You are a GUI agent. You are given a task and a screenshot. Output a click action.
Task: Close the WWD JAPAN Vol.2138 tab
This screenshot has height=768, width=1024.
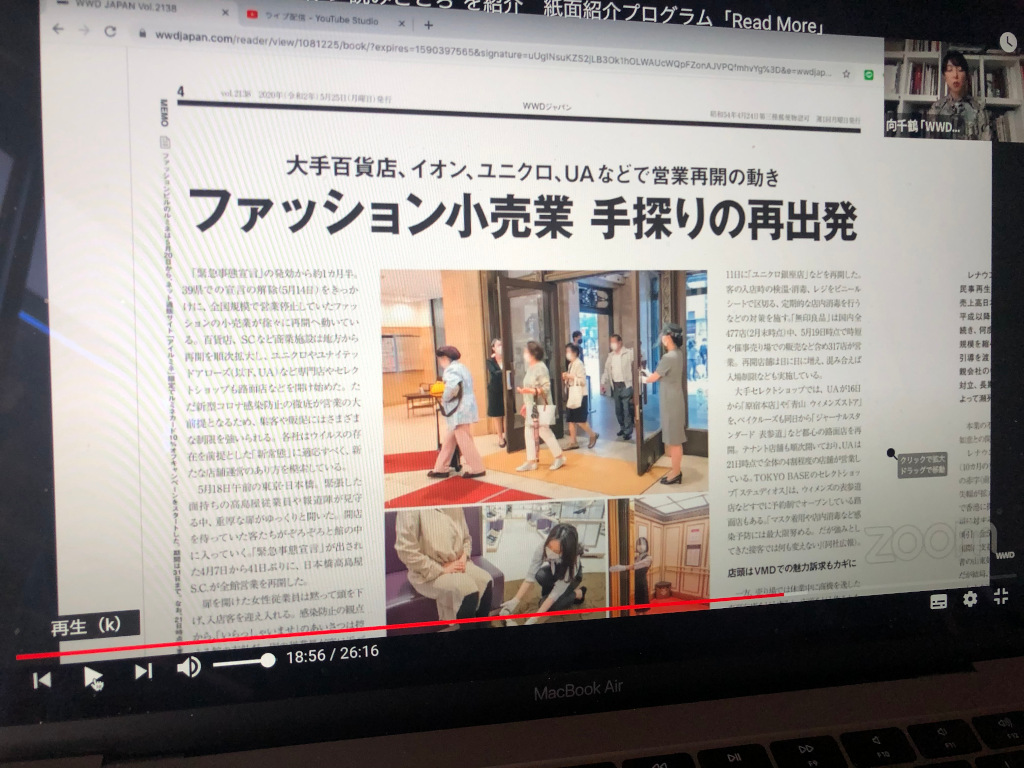pyautogui.click(x=225, y=12)
